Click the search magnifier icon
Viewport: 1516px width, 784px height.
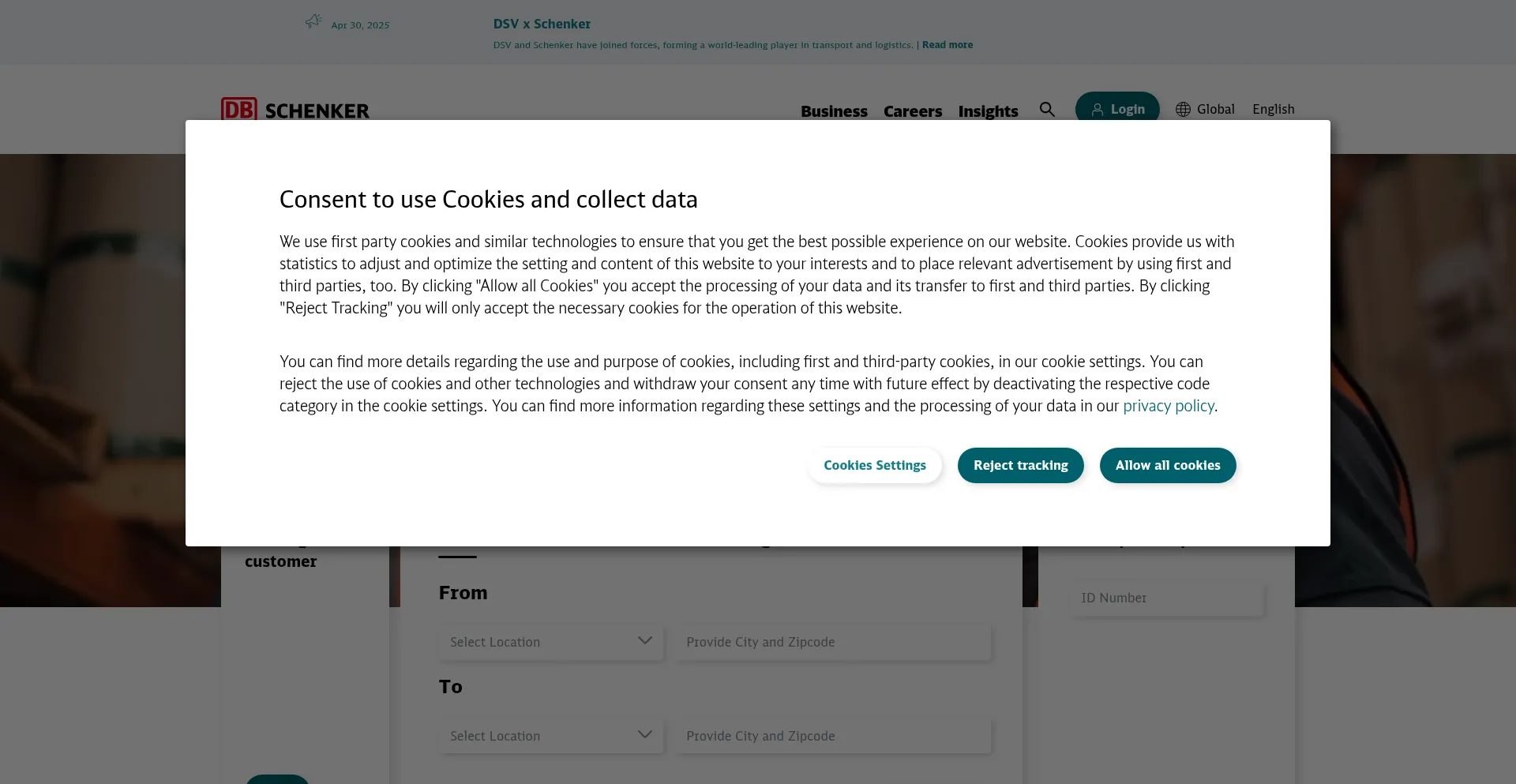pos(1047,109)
